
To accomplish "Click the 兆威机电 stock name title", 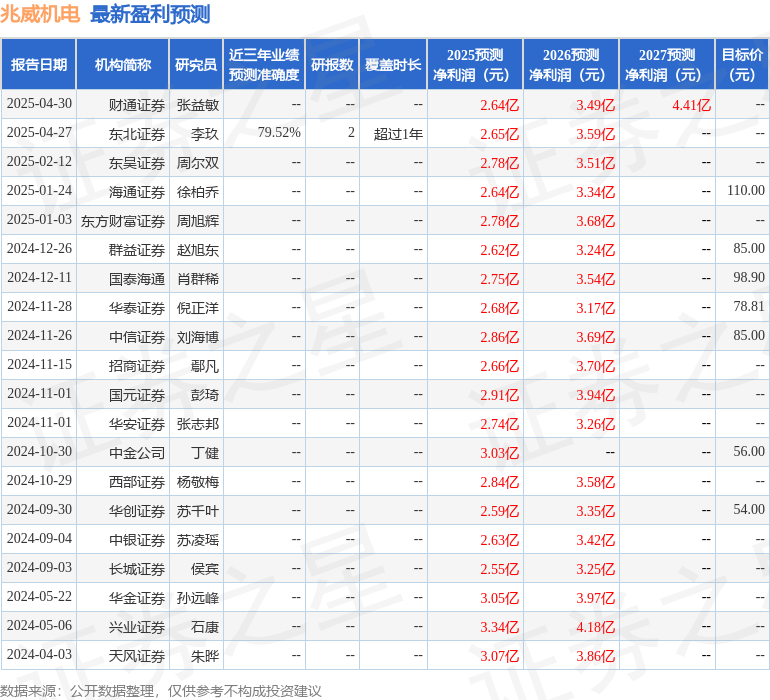I will click(x=41, y=14).
